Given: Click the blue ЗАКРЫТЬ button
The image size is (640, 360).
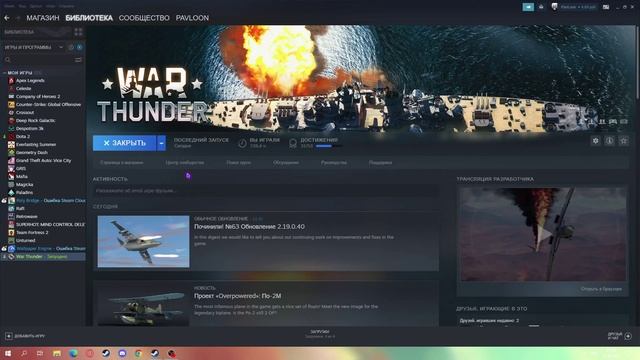Looking at the screenshot, I should [x=124, y=143].
